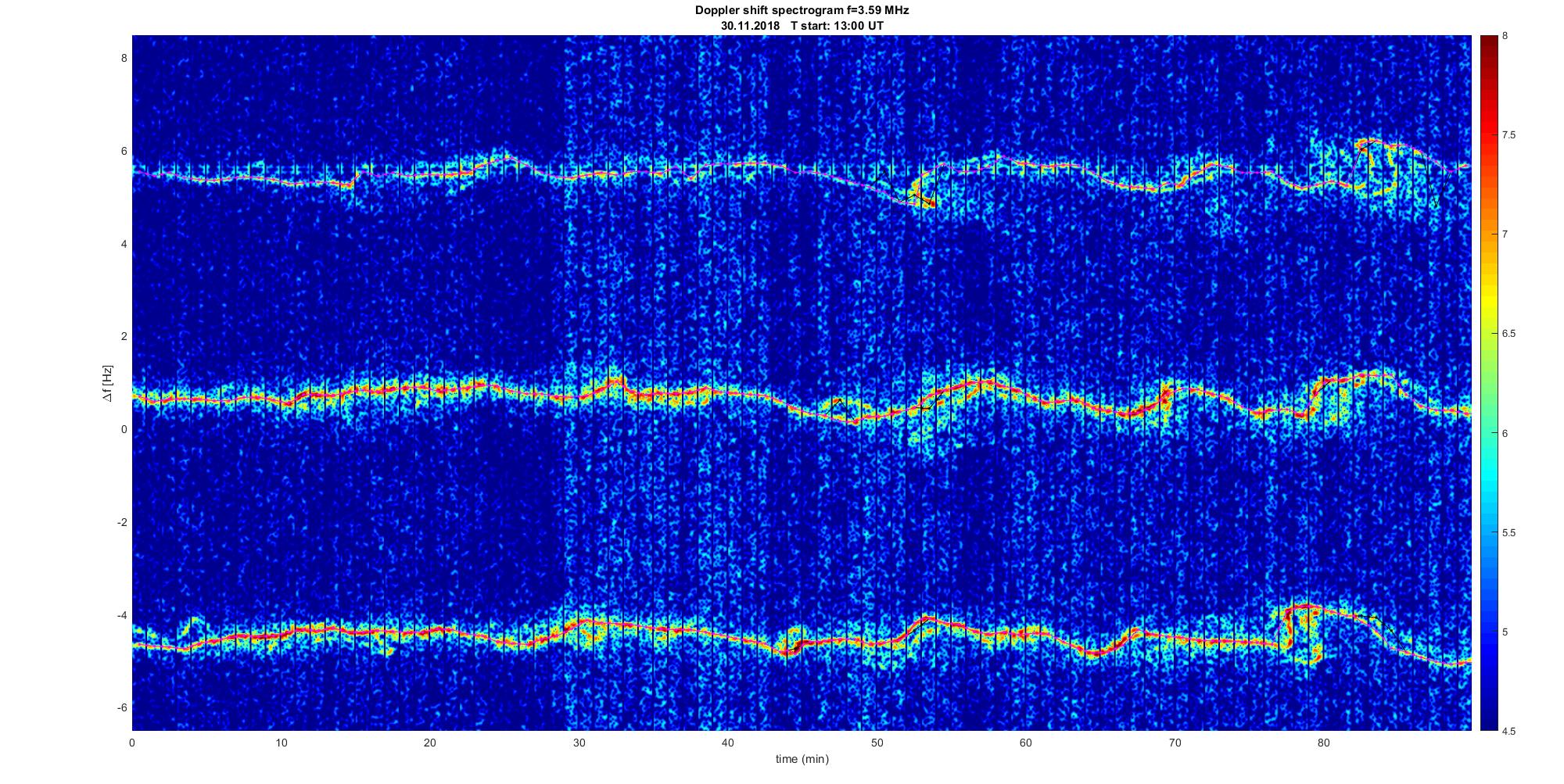This screenshot has height=784, width=1564.
Task: Click y-axis tick label '-4'
Action: click(121, 615)
